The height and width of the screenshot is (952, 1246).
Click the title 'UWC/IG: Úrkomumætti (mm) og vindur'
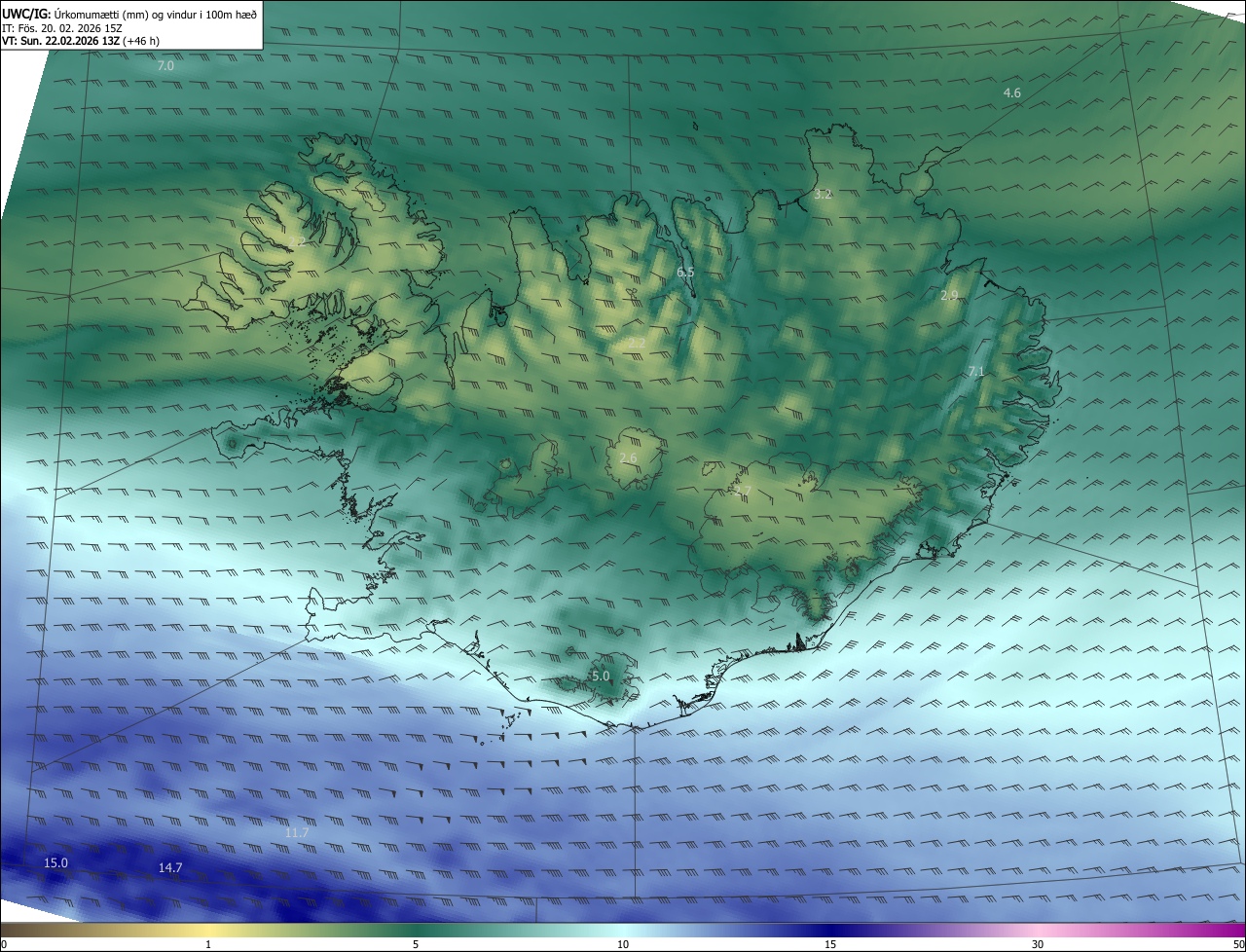[x=128, y=14]
